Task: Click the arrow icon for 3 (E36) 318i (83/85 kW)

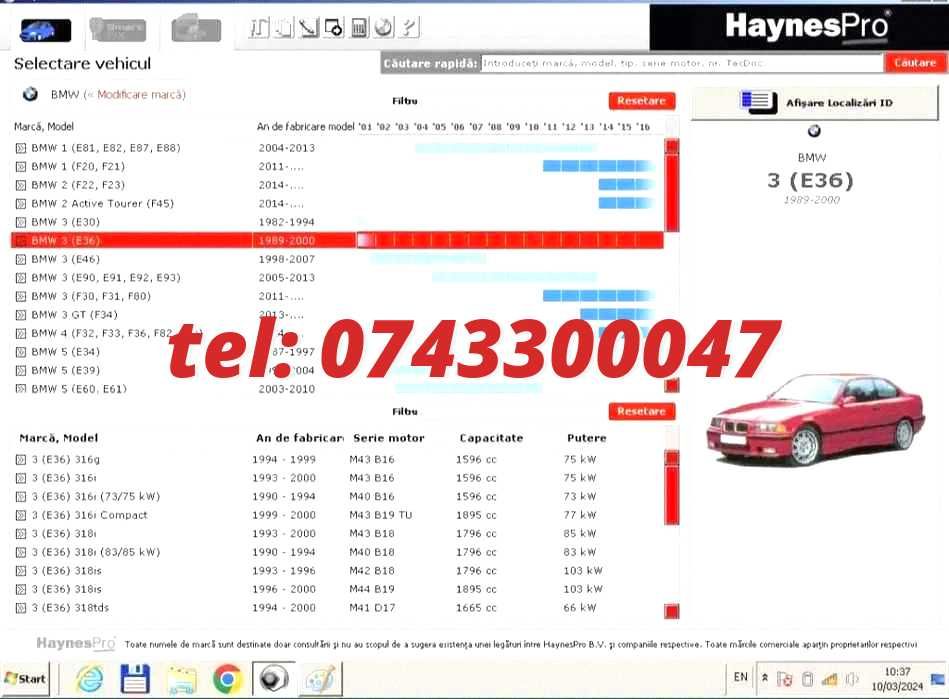Action: [x=21, y=553]
